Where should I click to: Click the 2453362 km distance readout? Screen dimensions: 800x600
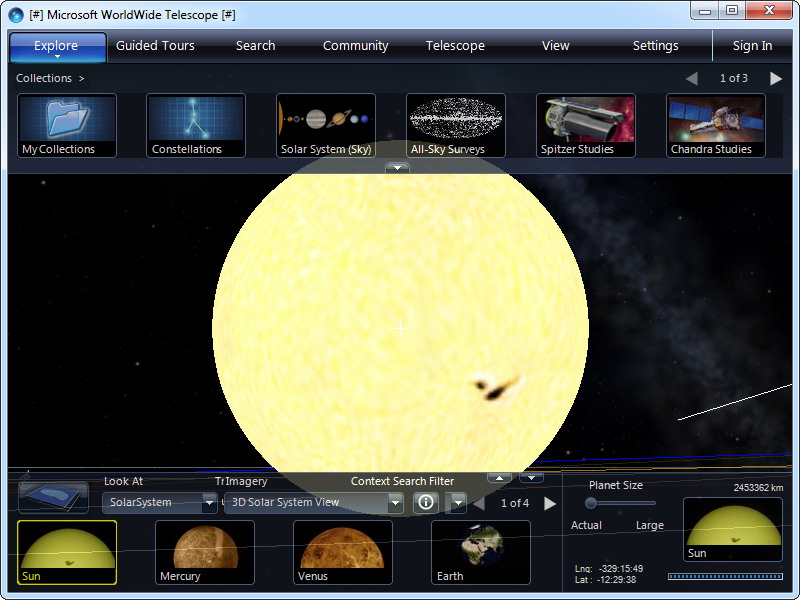[758, 488]
